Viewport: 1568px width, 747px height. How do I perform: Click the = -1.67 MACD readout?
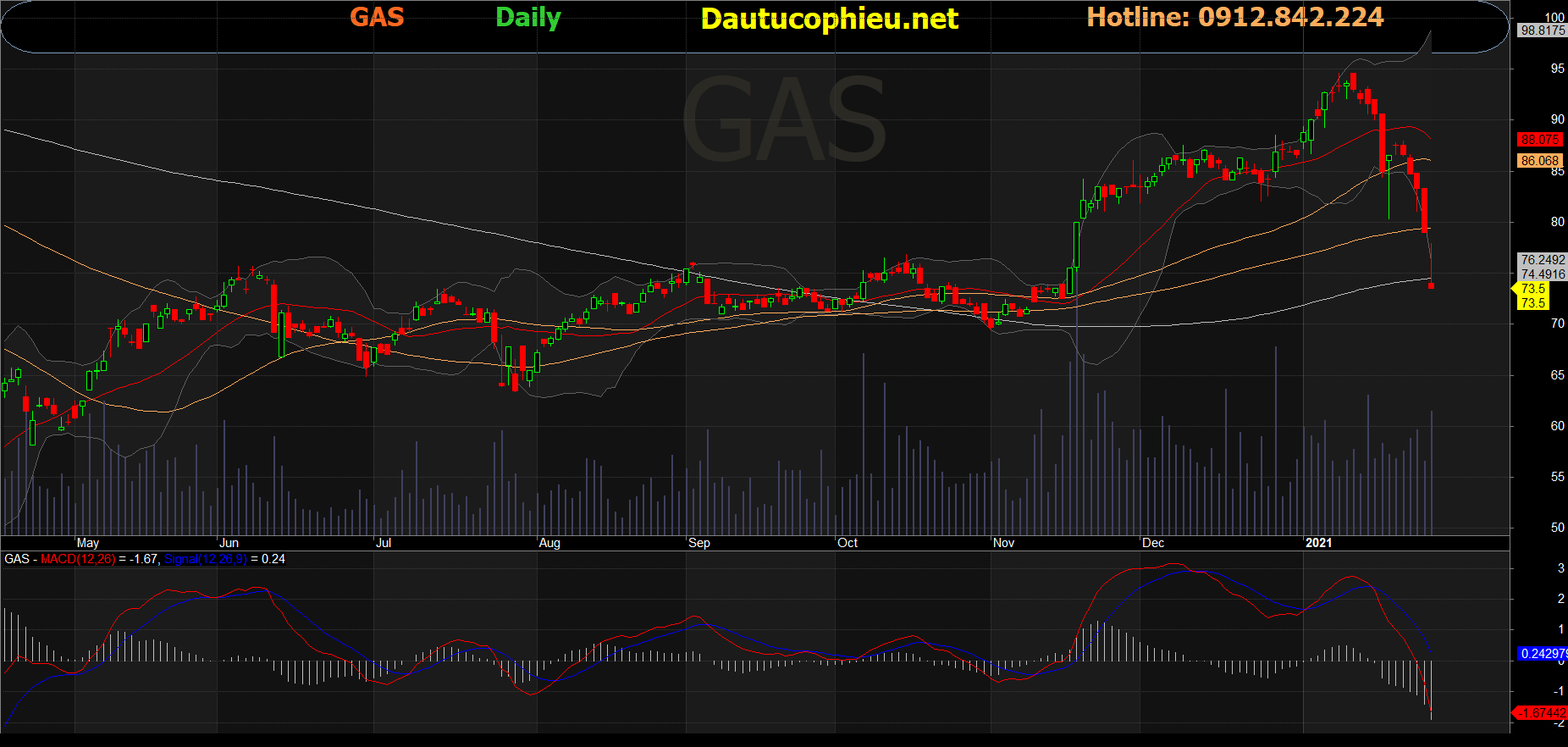[x=139, y=559]
